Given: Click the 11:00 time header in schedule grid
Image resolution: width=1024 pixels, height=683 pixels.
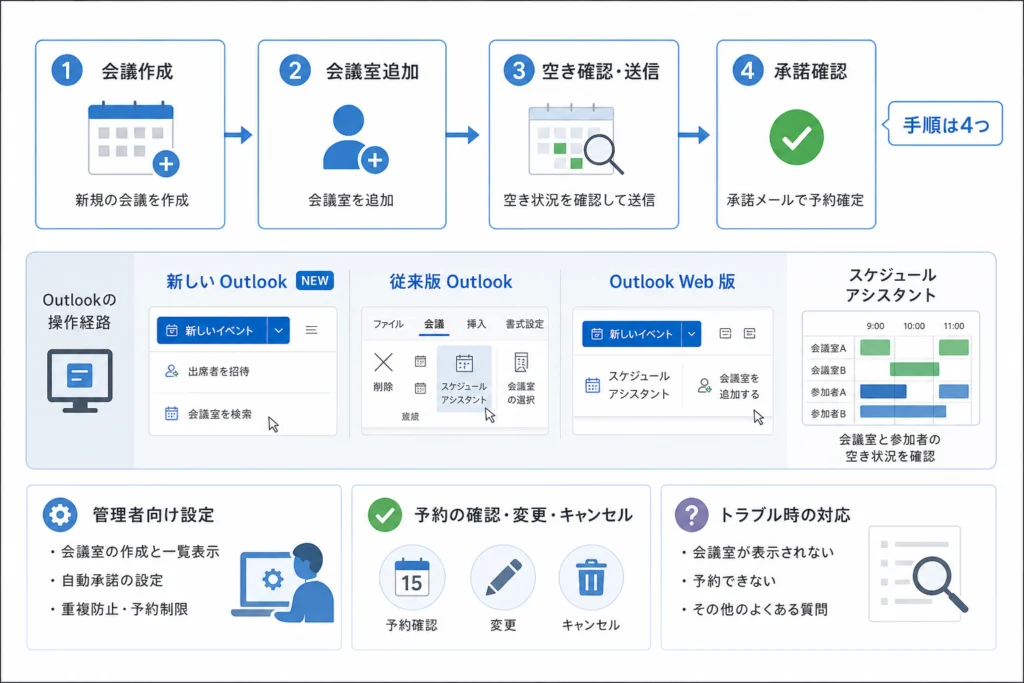Looking at the screenshot, I should pyautogui.click(x=953, y=326).
